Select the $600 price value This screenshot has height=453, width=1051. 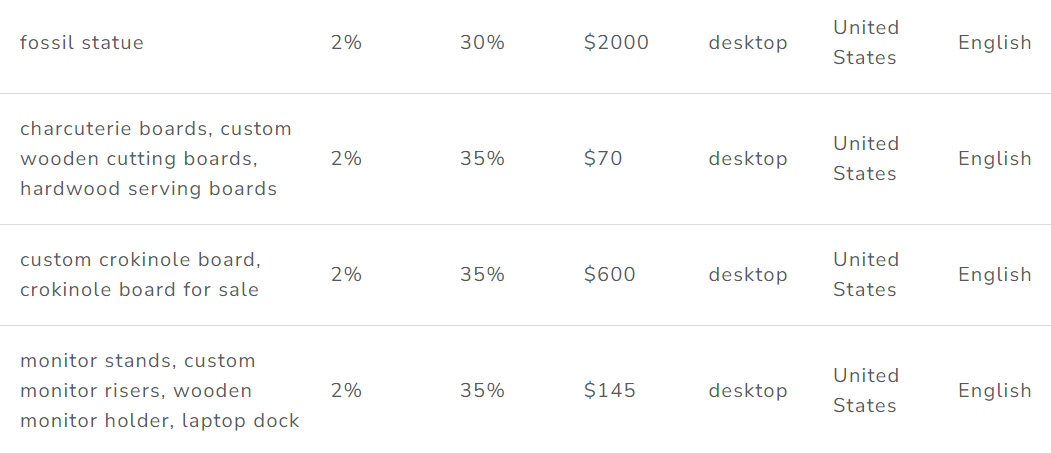609,275
